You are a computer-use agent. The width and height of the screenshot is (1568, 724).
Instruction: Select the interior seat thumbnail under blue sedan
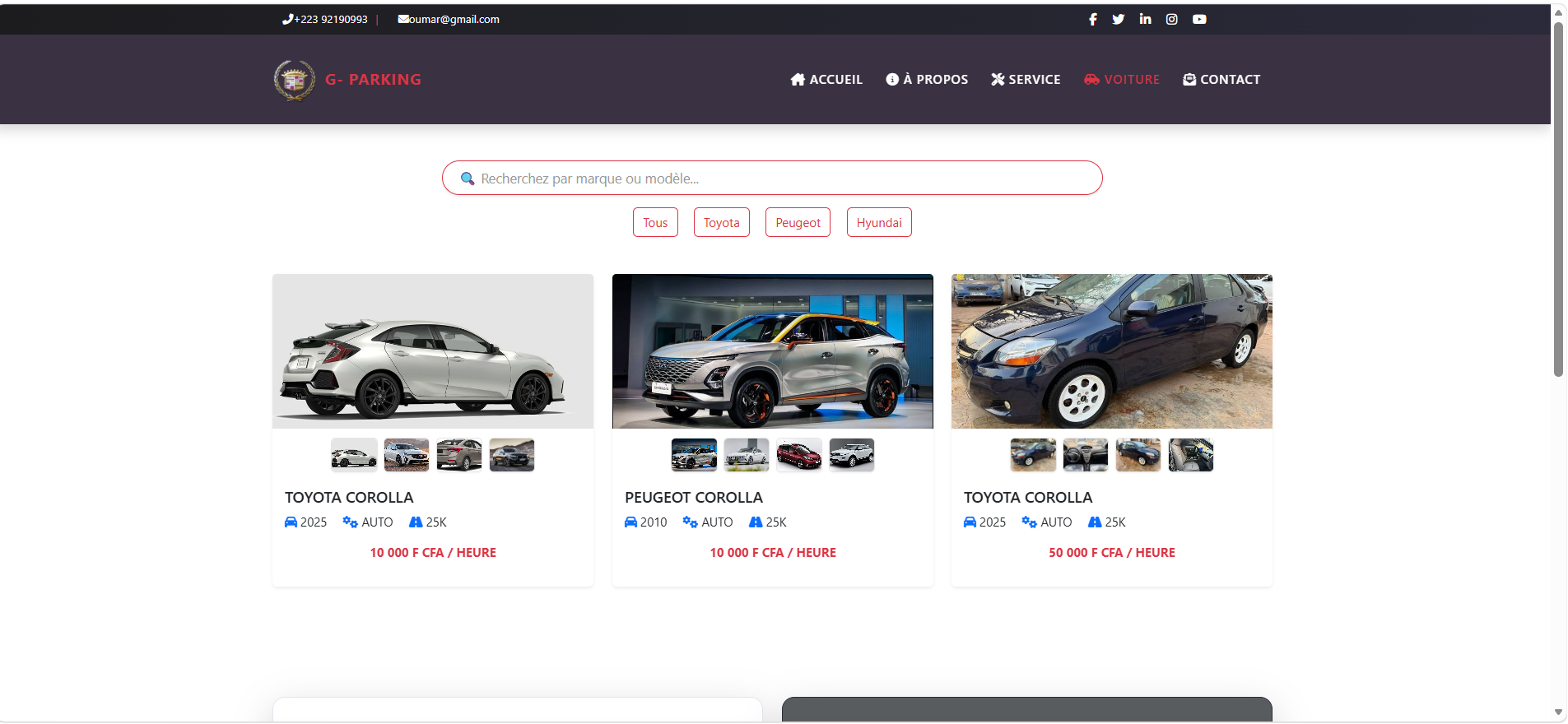point(1191,455)
